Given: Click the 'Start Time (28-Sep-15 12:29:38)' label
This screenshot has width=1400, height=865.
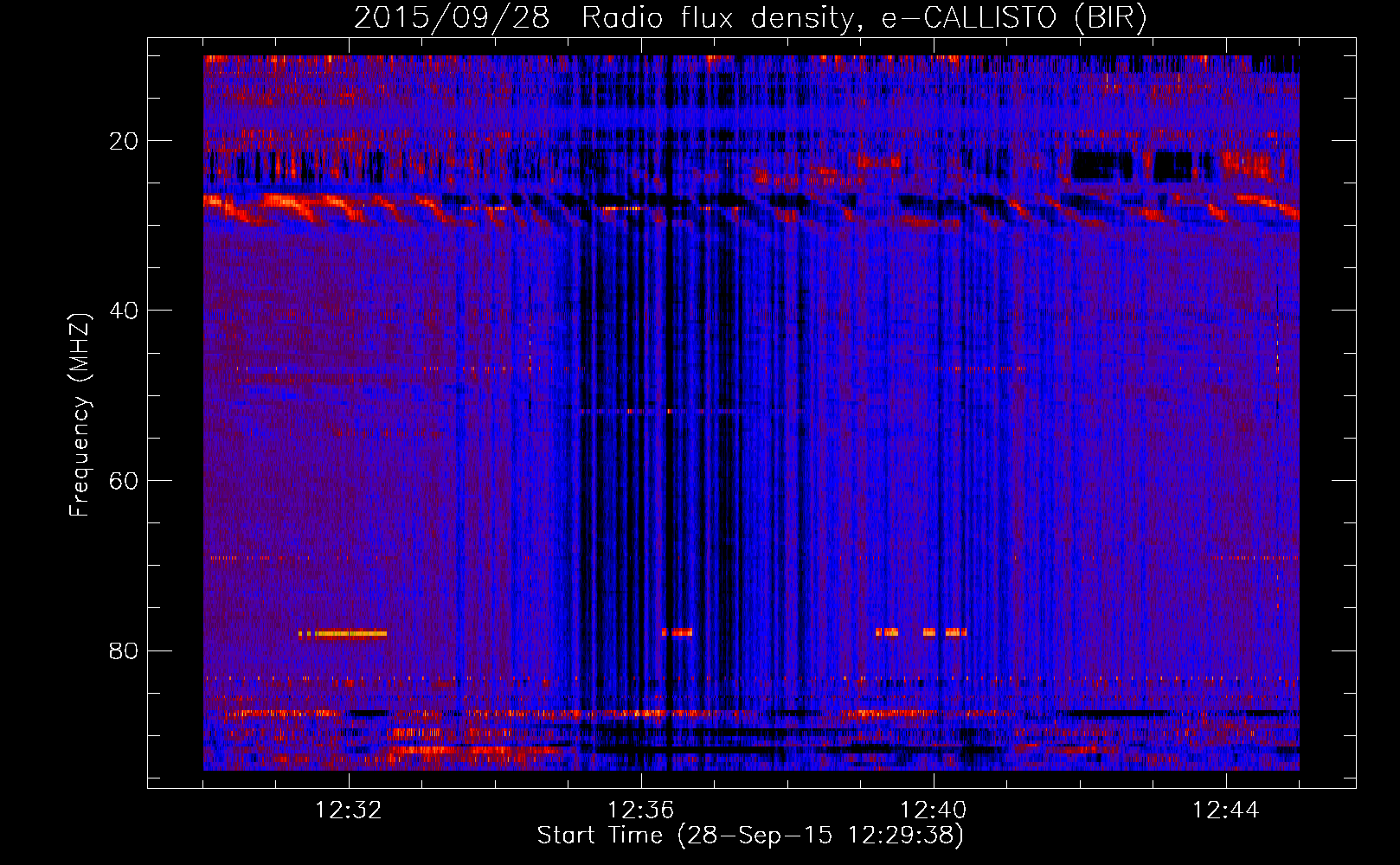Looking at the screenshot, I should (x=750, y=836).
